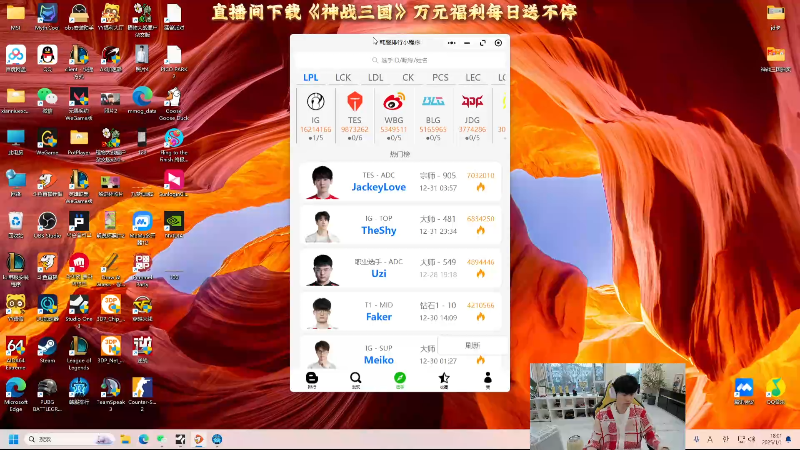Viewport: 800px width, 450px height.
Task: Click JackeyLove's player portrait
Action: [x=322, y=182]
